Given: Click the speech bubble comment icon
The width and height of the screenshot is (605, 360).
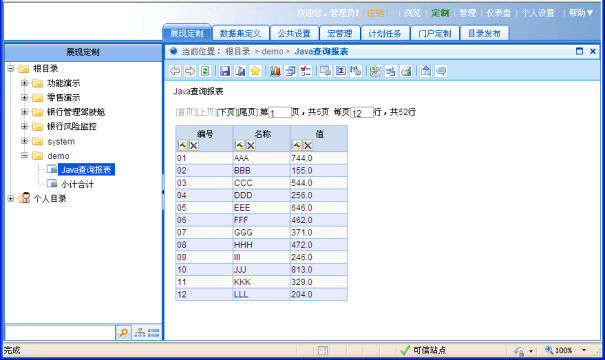Looking at the screenshot, I should coord(441,71).
